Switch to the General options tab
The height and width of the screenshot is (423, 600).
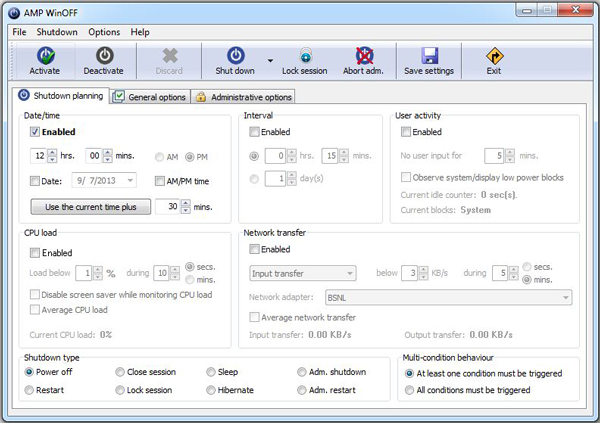(x=150, y=97)
